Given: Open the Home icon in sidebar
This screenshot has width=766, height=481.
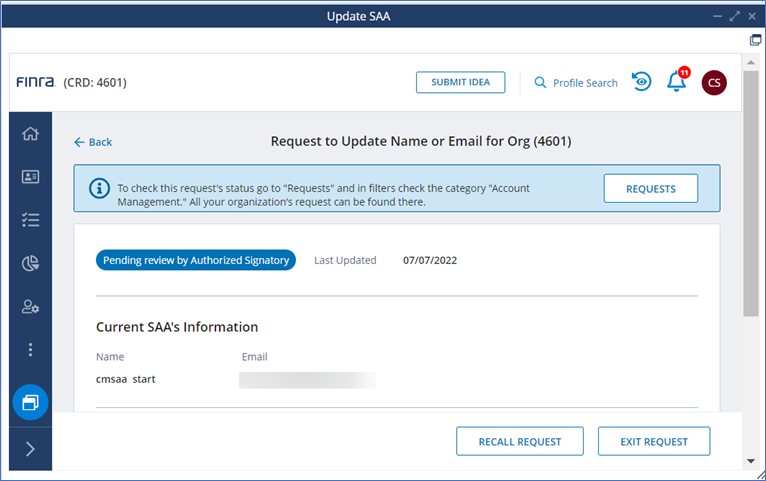Looking at the screenshot, I should 30,134.
